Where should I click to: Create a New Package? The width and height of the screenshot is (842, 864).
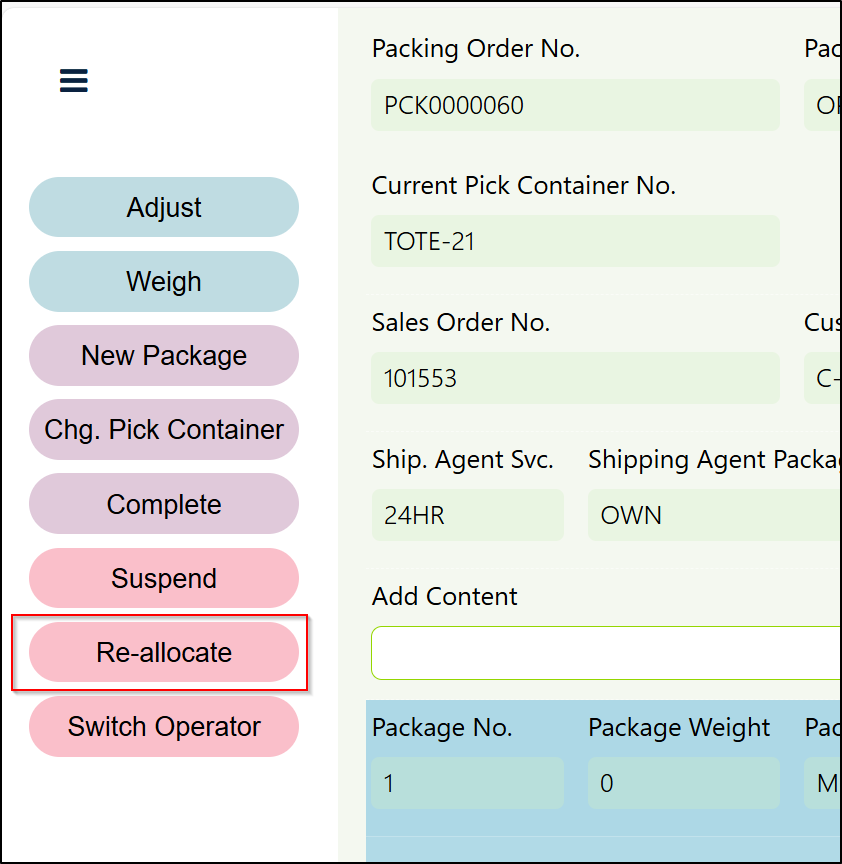click(164, 355)
